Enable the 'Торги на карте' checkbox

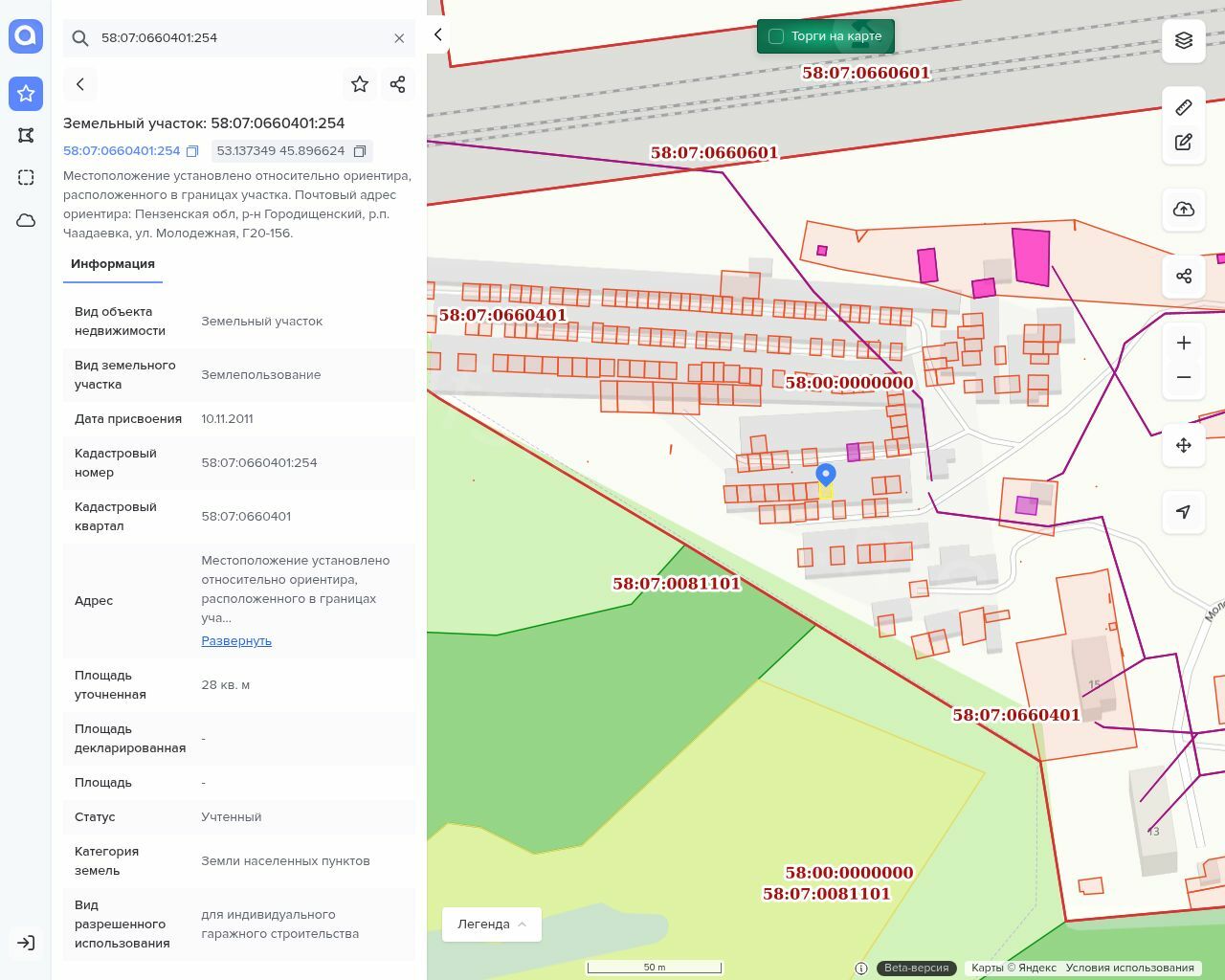point(776,36)
